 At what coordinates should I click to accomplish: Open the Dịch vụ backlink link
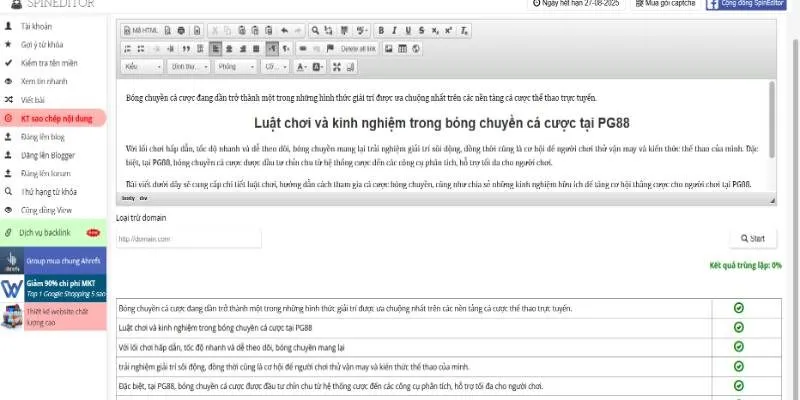53,233
